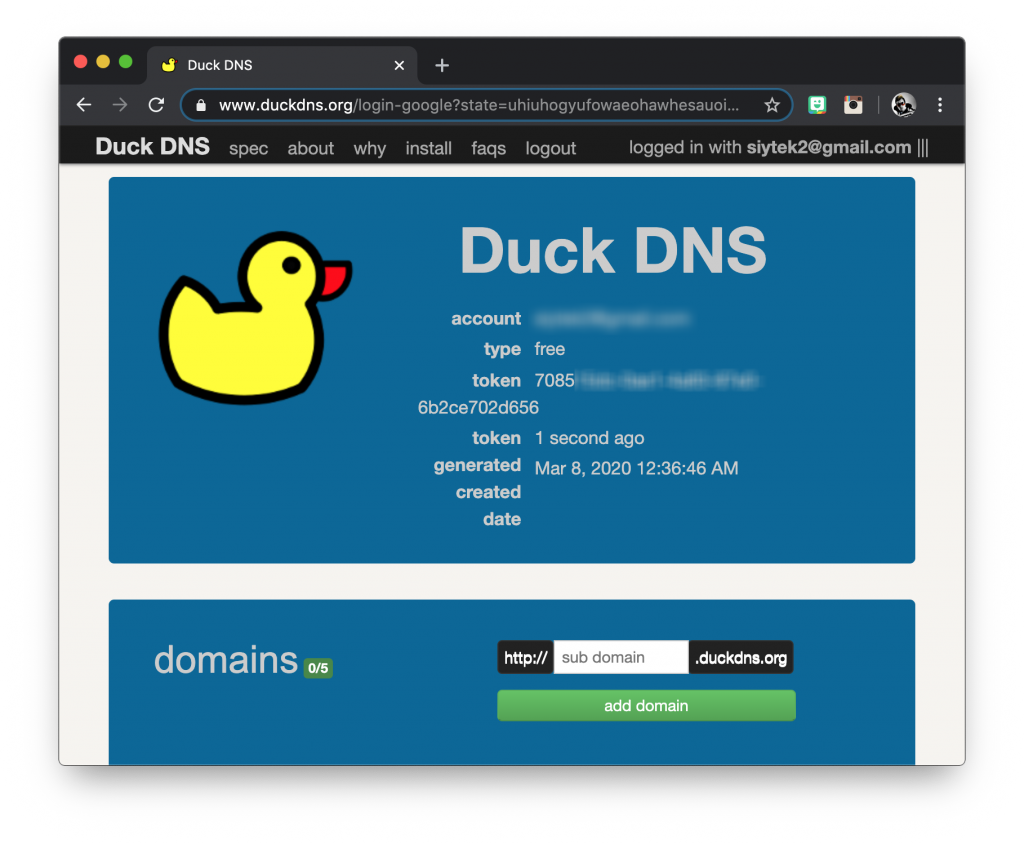Log out via the logout link

[x=551, y=149]
